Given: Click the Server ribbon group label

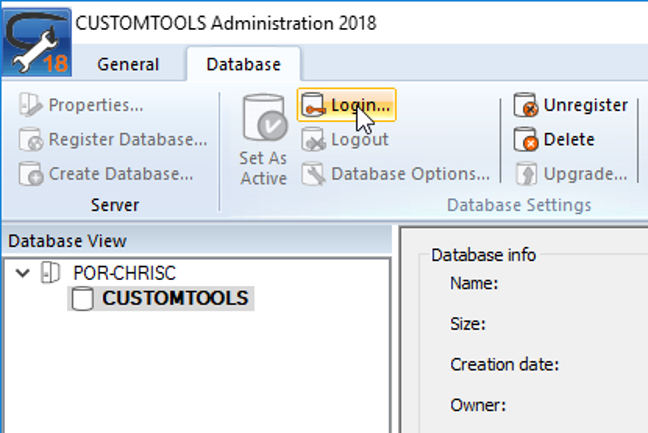Looking at the screenshot, I should point(115,205).
